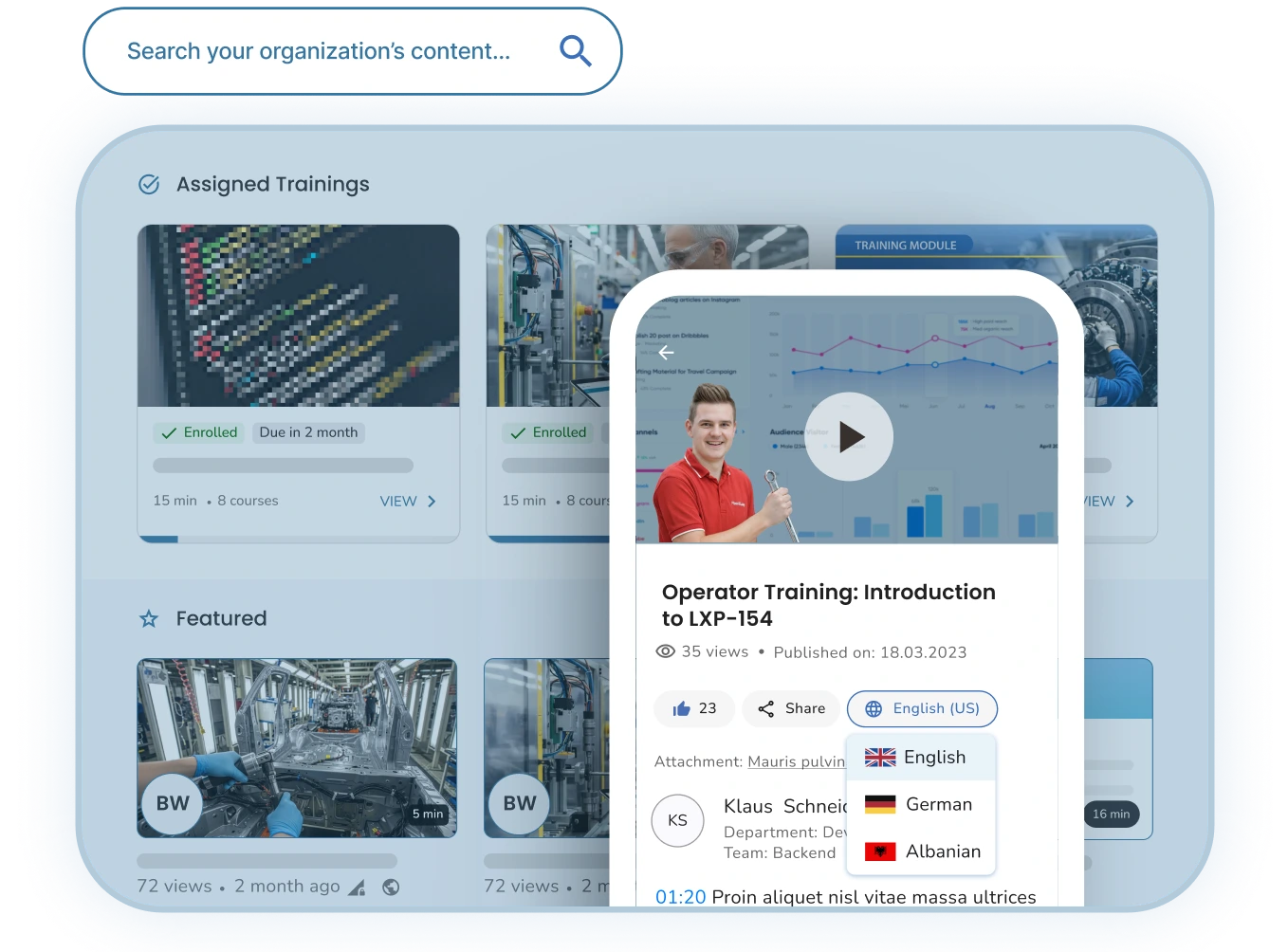The width and height of the screenshot is (1288, 952).
Task: Click the search magnifier icon
Action: click(575, 51)
